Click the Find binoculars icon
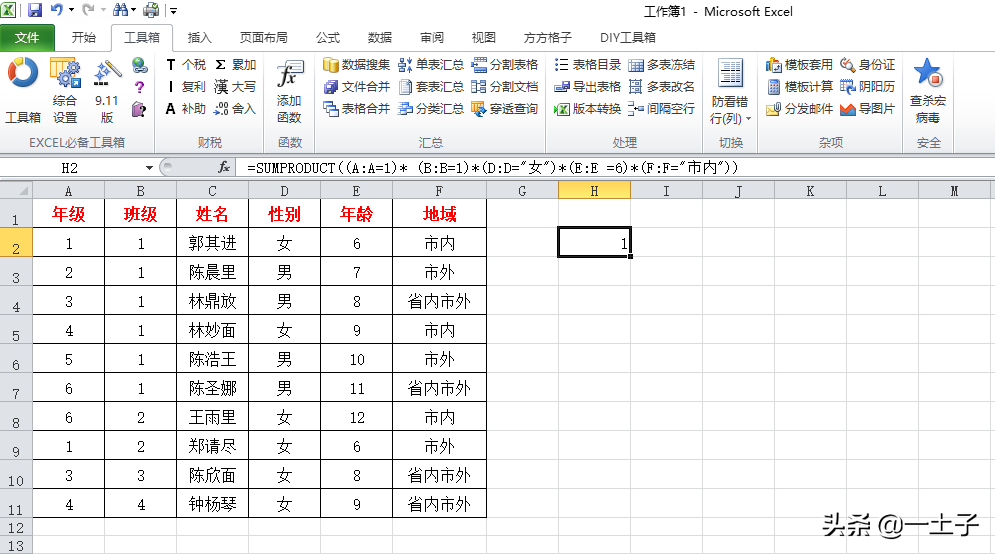This screenshot has height=554, width=995. (120, 10)
